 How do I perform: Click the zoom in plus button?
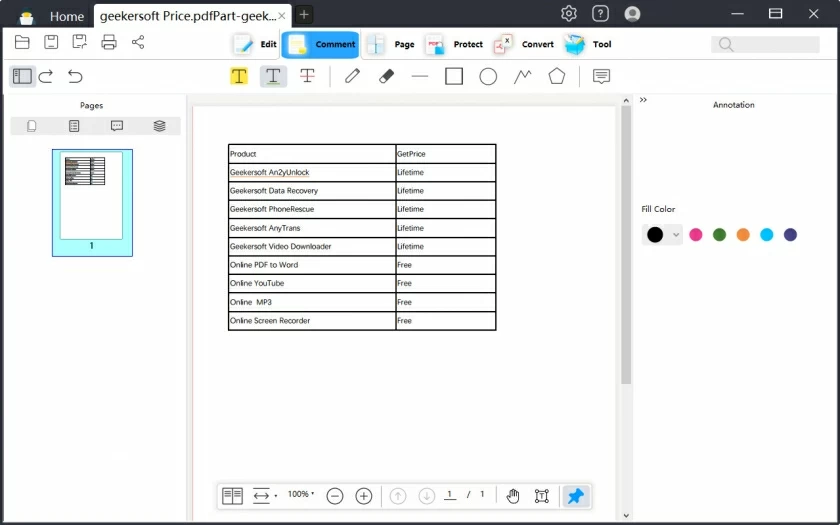(364, 496)
